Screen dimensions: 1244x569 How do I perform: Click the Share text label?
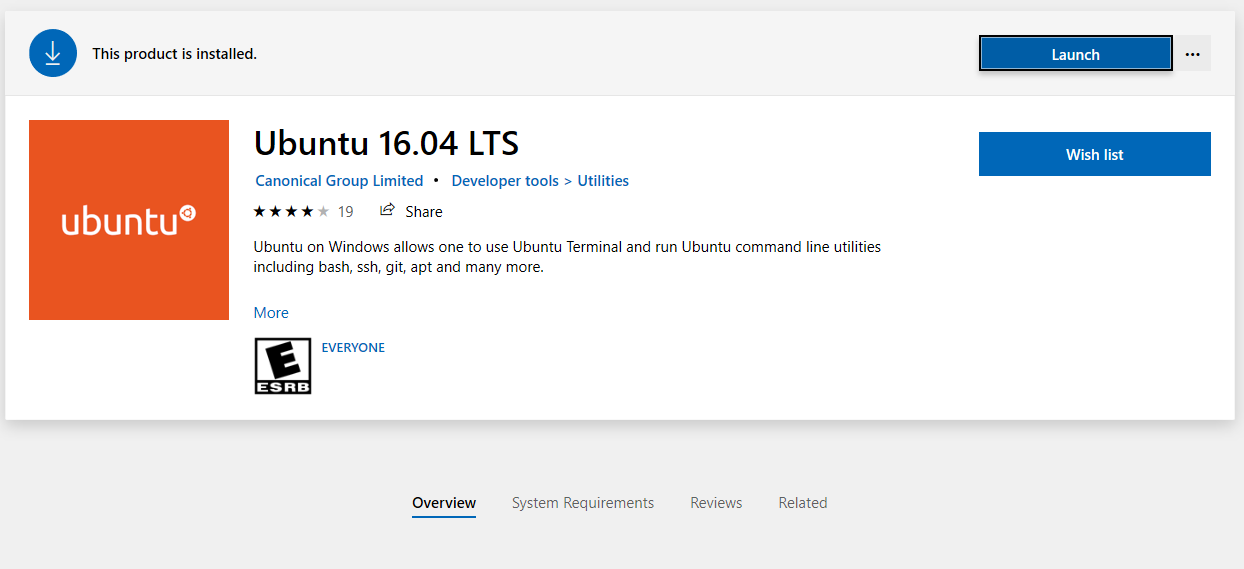(x=424, y=211)
